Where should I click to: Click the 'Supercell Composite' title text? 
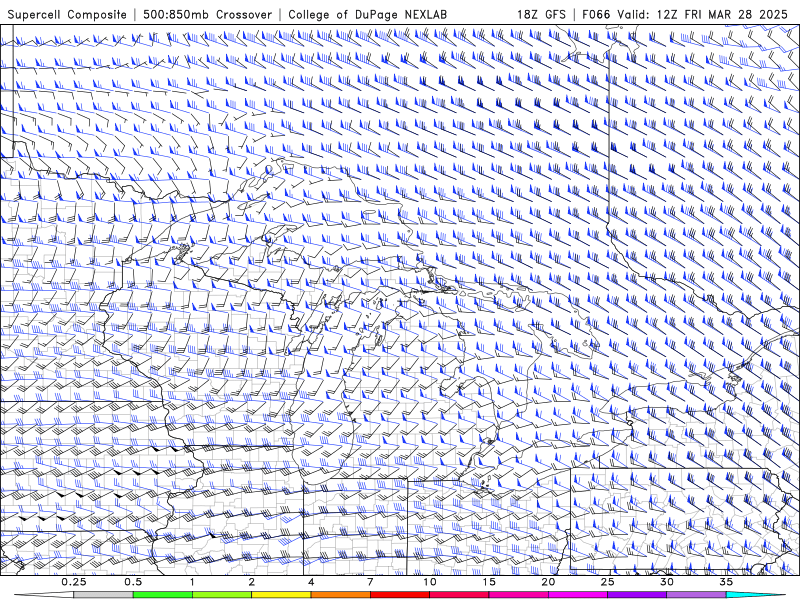click(67, 15)
